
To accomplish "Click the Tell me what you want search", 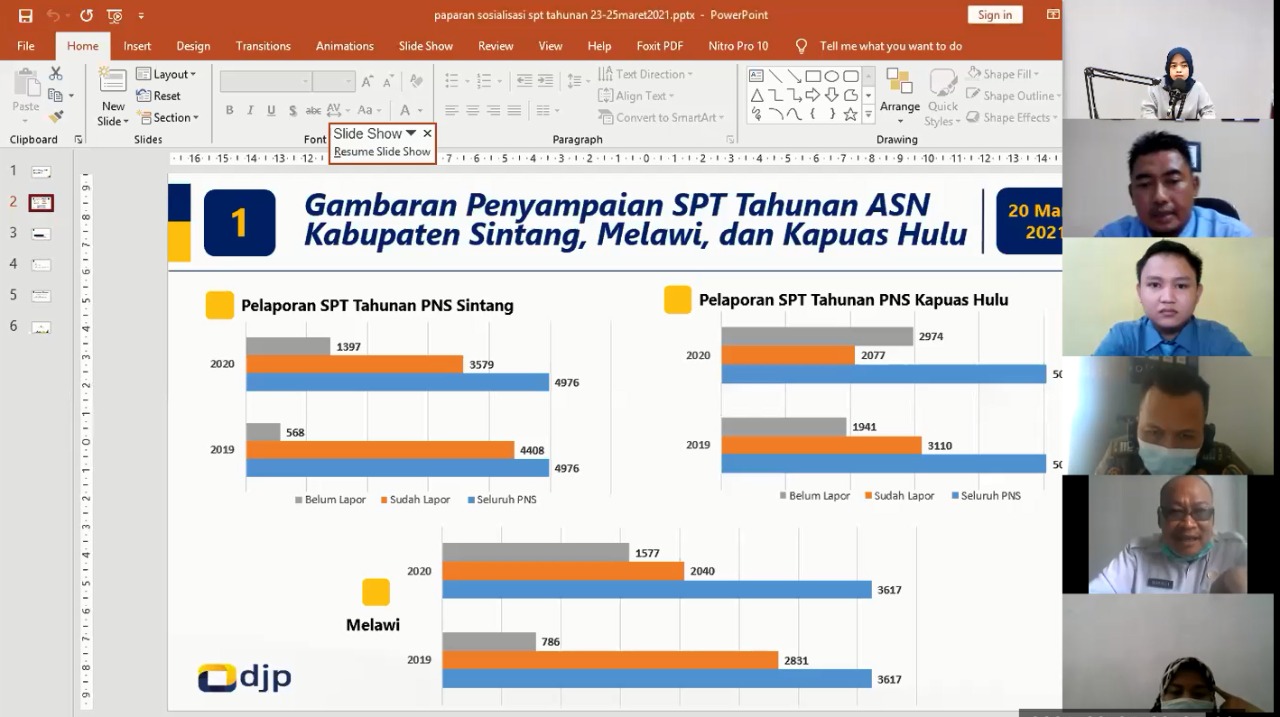I will point(890,46).
